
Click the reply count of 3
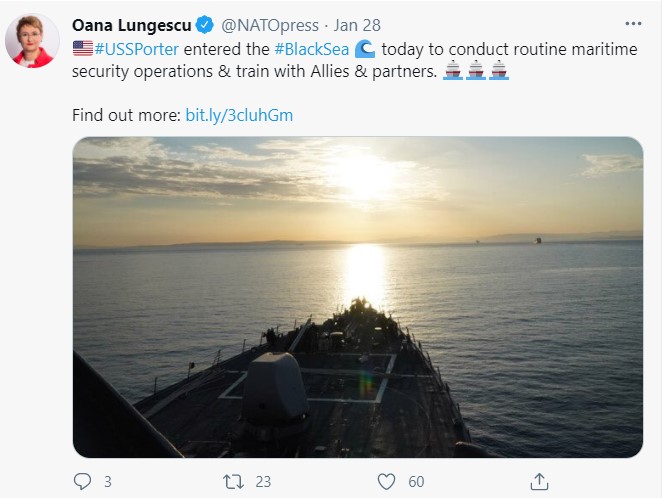pyautogui.click(x=107, y=482)
